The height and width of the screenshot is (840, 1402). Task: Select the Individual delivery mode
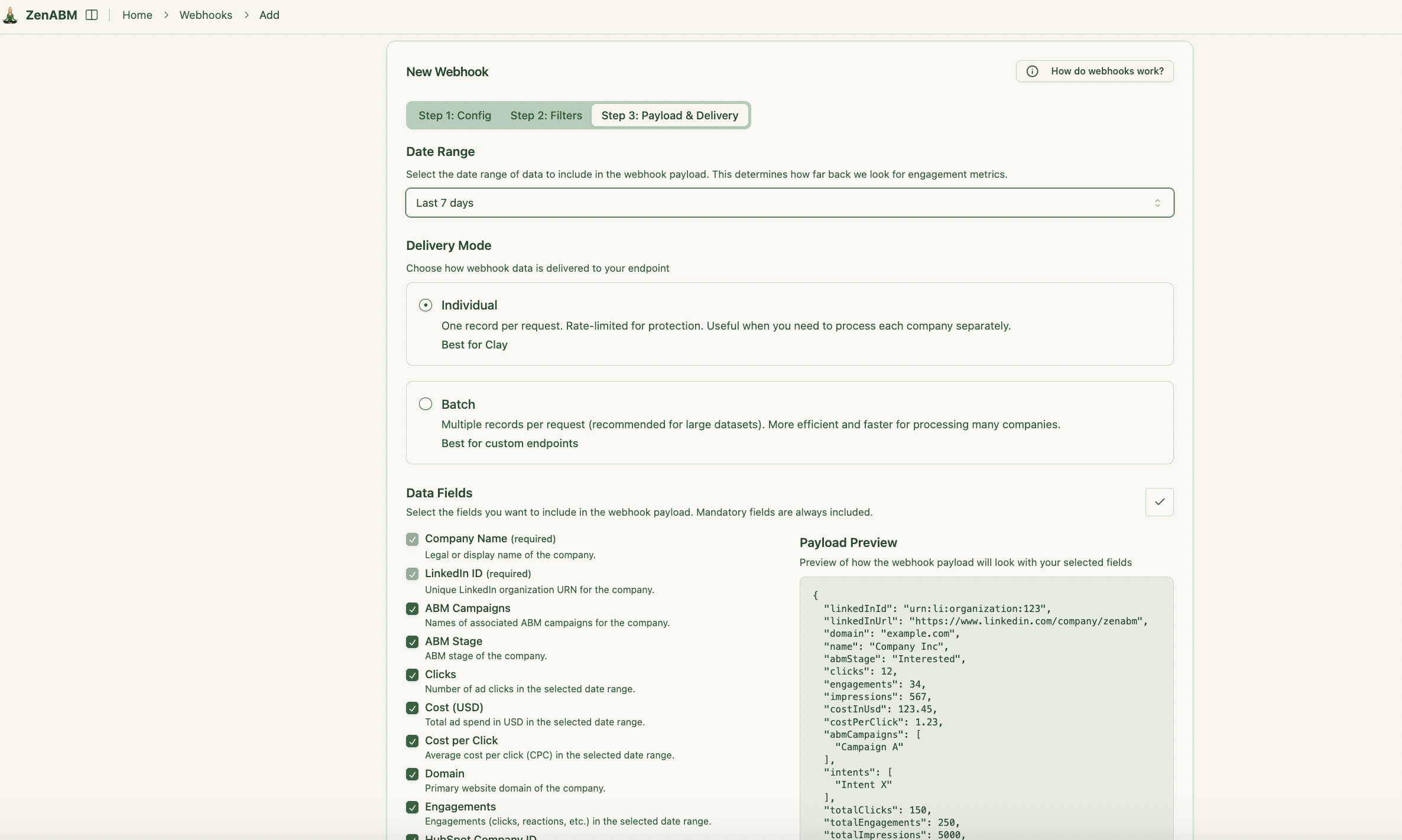coord(425,305)
